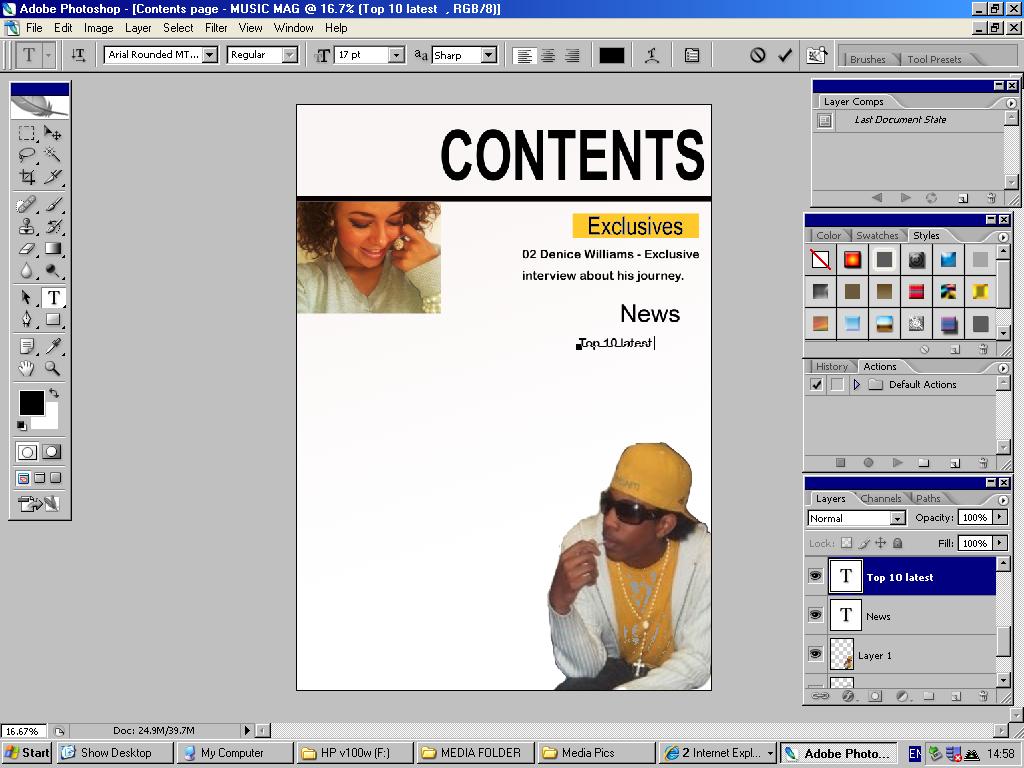Select the Lasso tool
This screenshot has height=768, width=1024.
click(26, 155)
